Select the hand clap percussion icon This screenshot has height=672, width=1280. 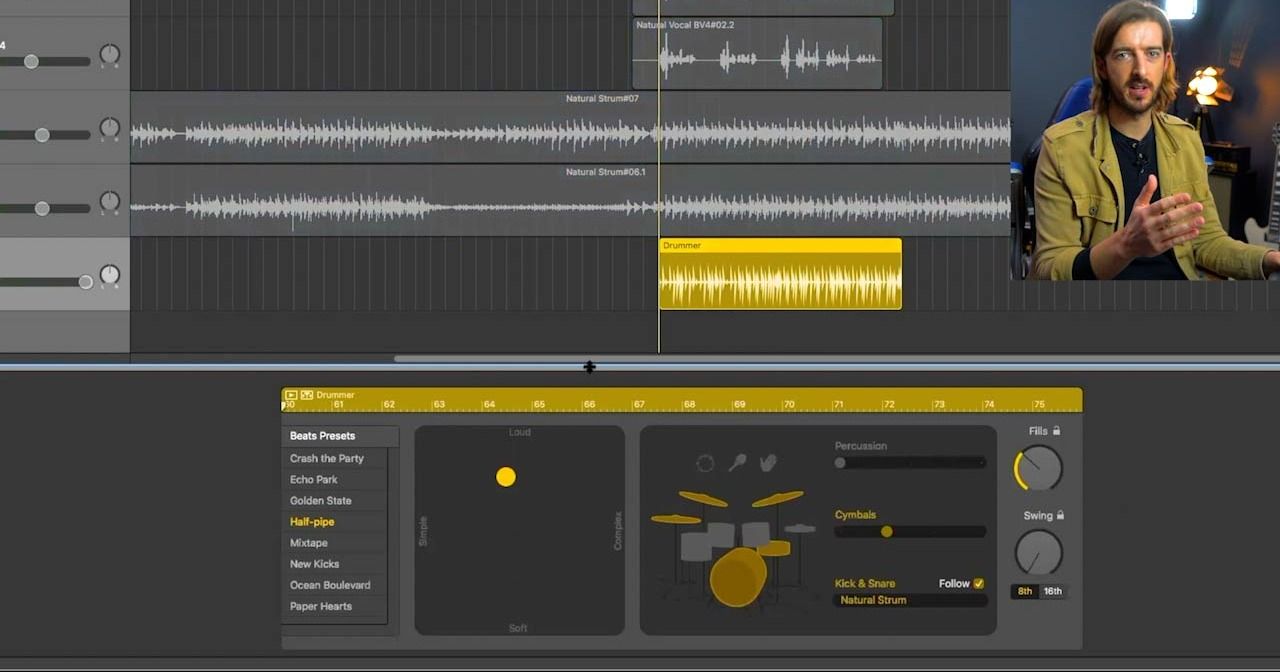(767, 462)
